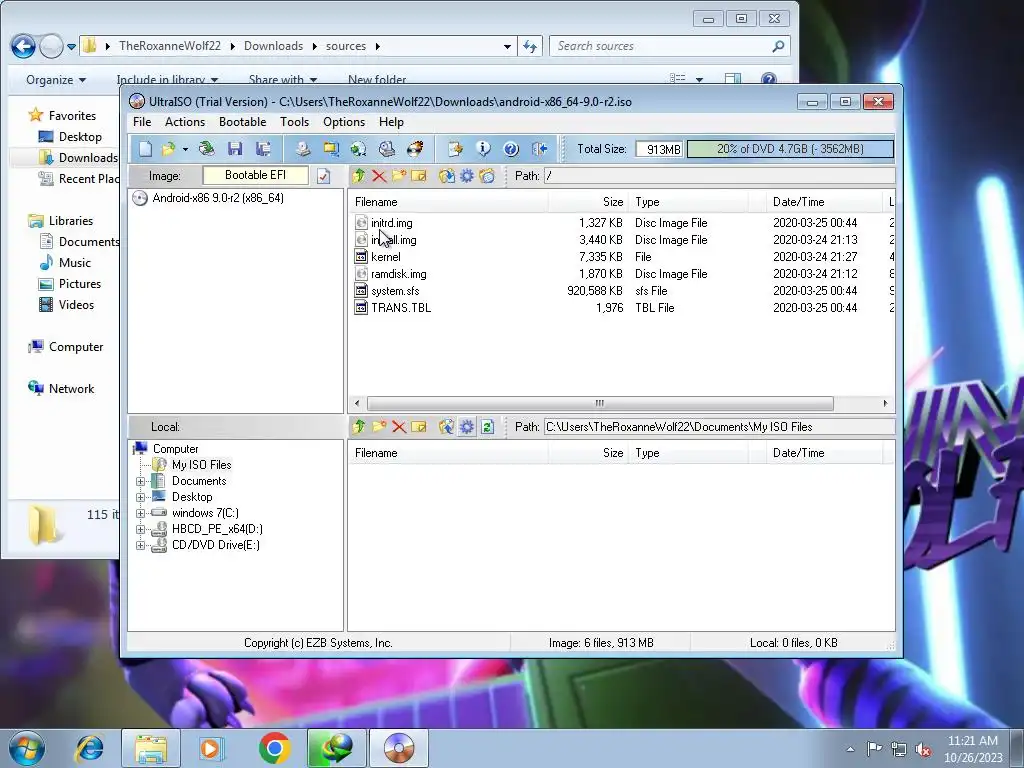Select the ramdisk.img file
The height and width of the screenshot is (768, 1024).
398,274
